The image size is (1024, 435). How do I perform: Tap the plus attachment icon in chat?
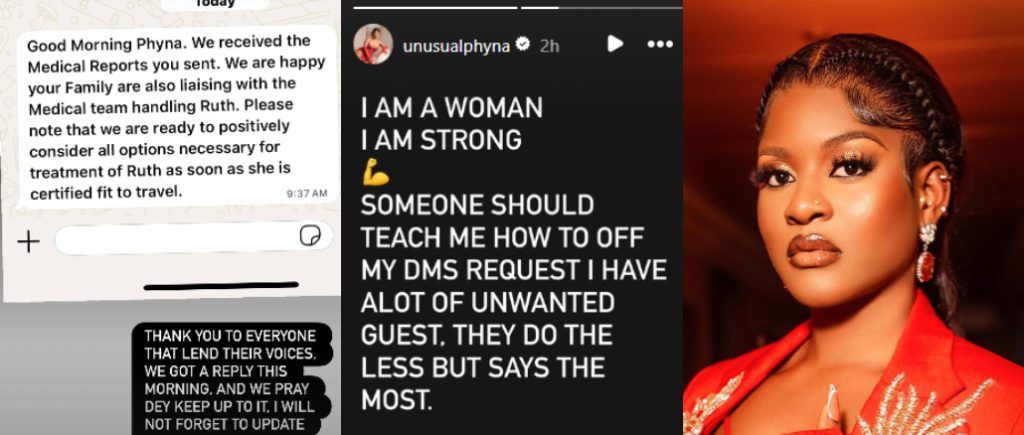pyautogui.click(x=28, y=242)
